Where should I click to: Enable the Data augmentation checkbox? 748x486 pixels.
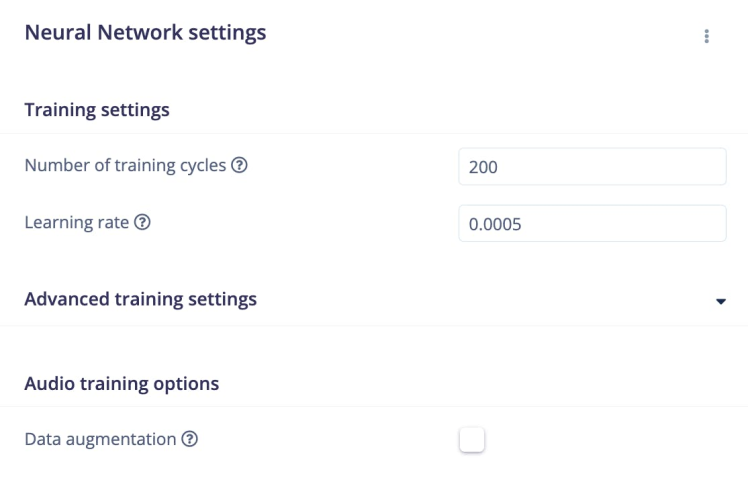point(472,439)
